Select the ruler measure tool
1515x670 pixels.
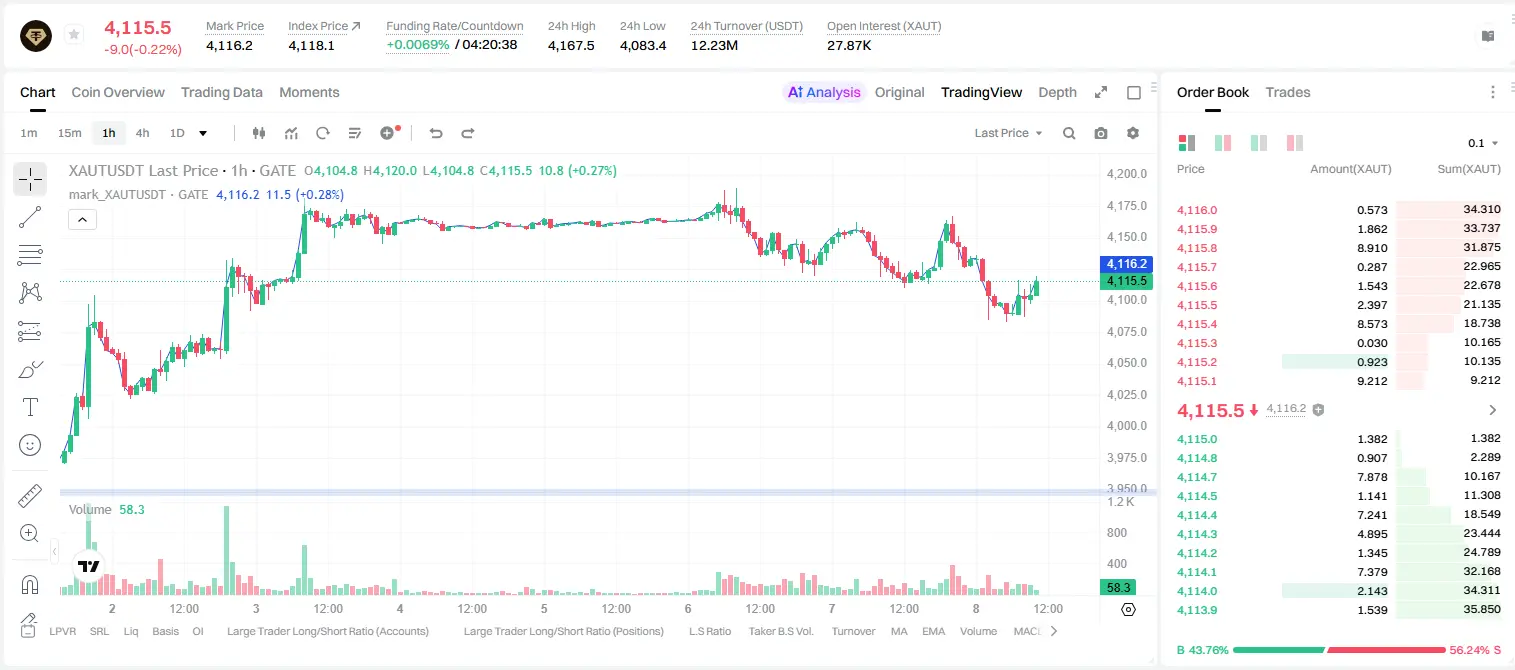30,495
